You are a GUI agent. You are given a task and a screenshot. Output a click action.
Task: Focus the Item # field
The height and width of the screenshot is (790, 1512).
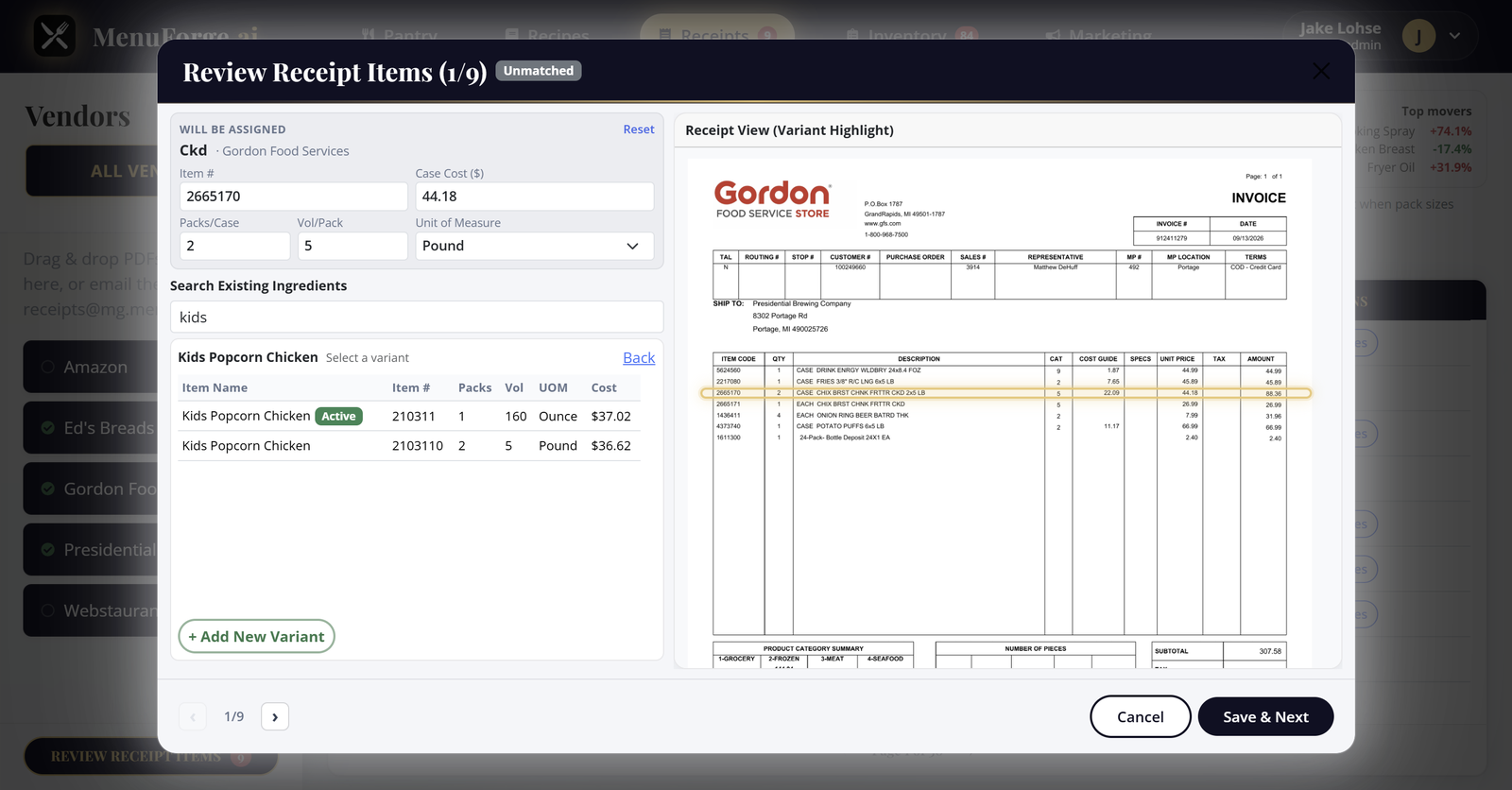293,197
